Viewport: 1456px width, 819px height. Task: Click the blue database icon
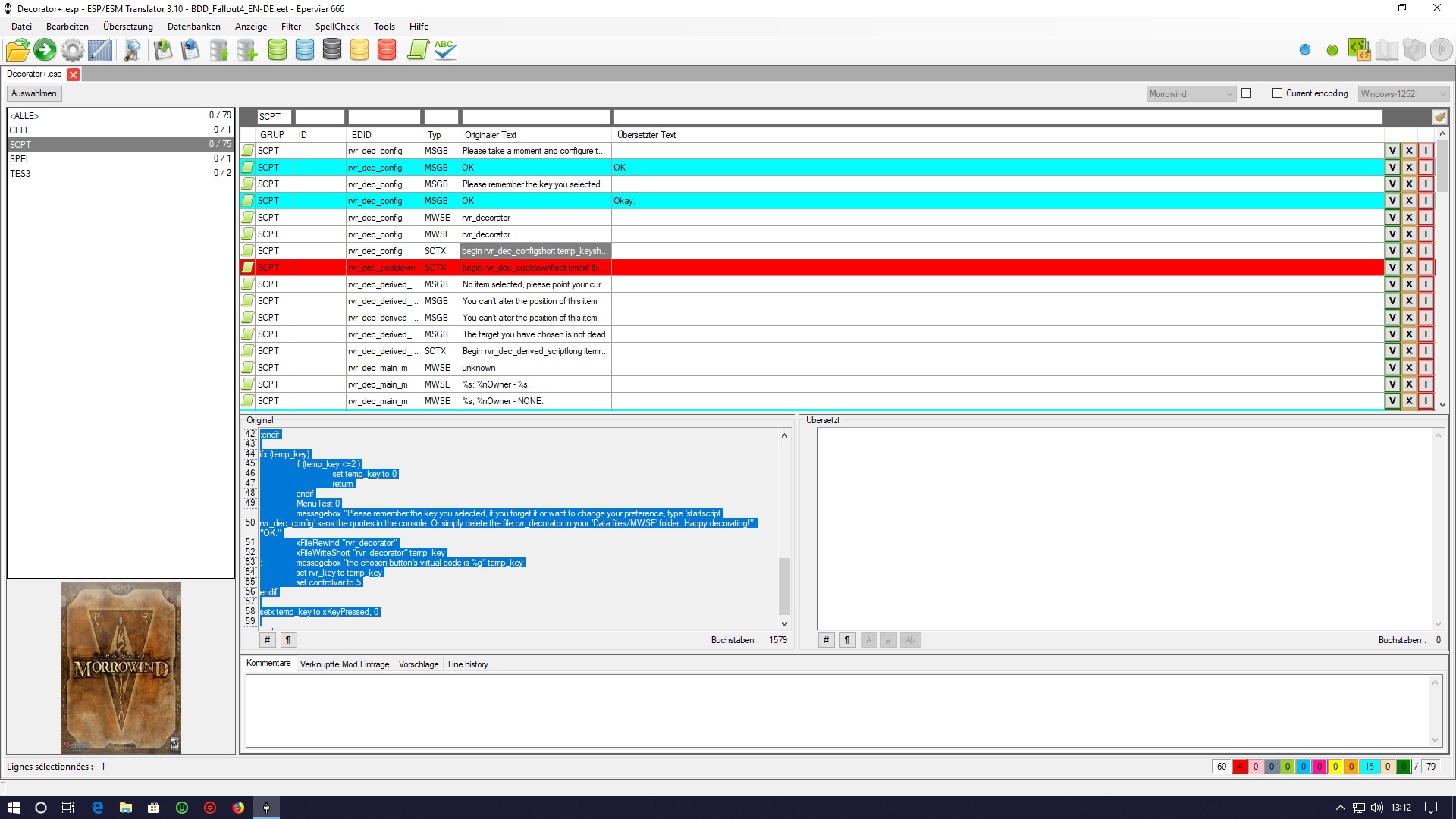pos(305,50)
